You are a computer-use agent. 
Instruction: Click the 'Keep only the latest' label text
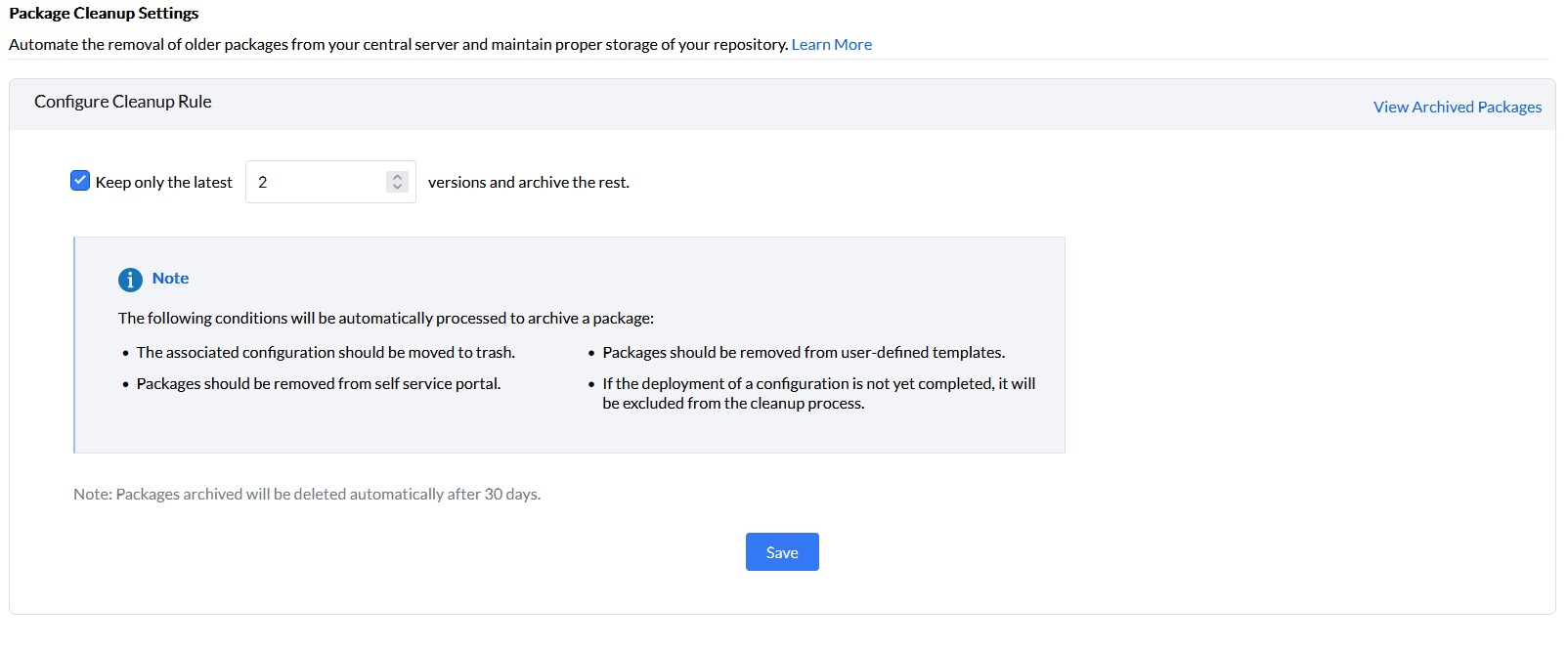[163, 183]
